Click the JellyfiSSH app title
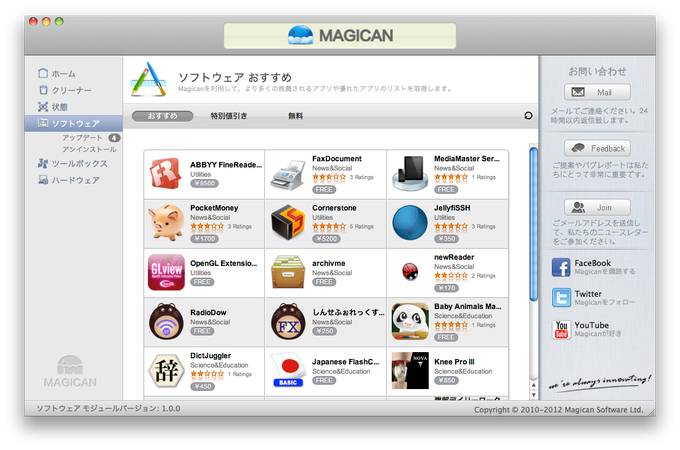The width and height of the screenshot is (680, 450). point(452,208)
